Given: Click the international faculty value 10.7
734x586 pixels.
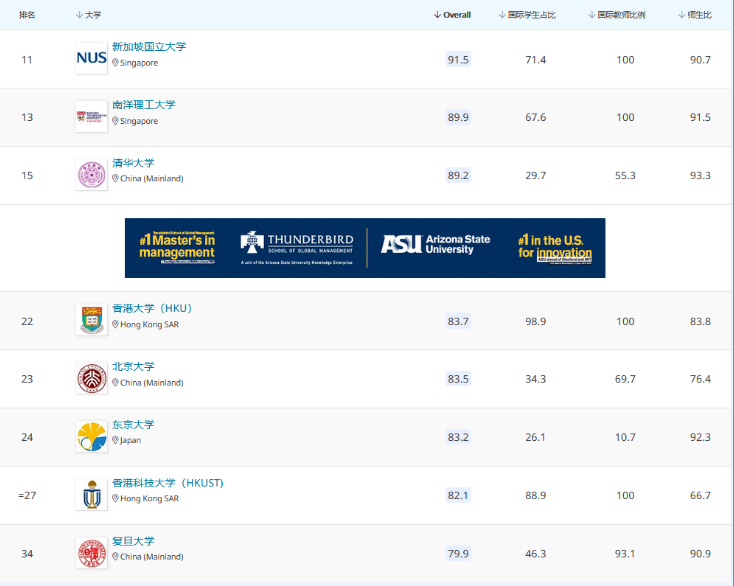Looking at the screenshot, I should 625,437.
